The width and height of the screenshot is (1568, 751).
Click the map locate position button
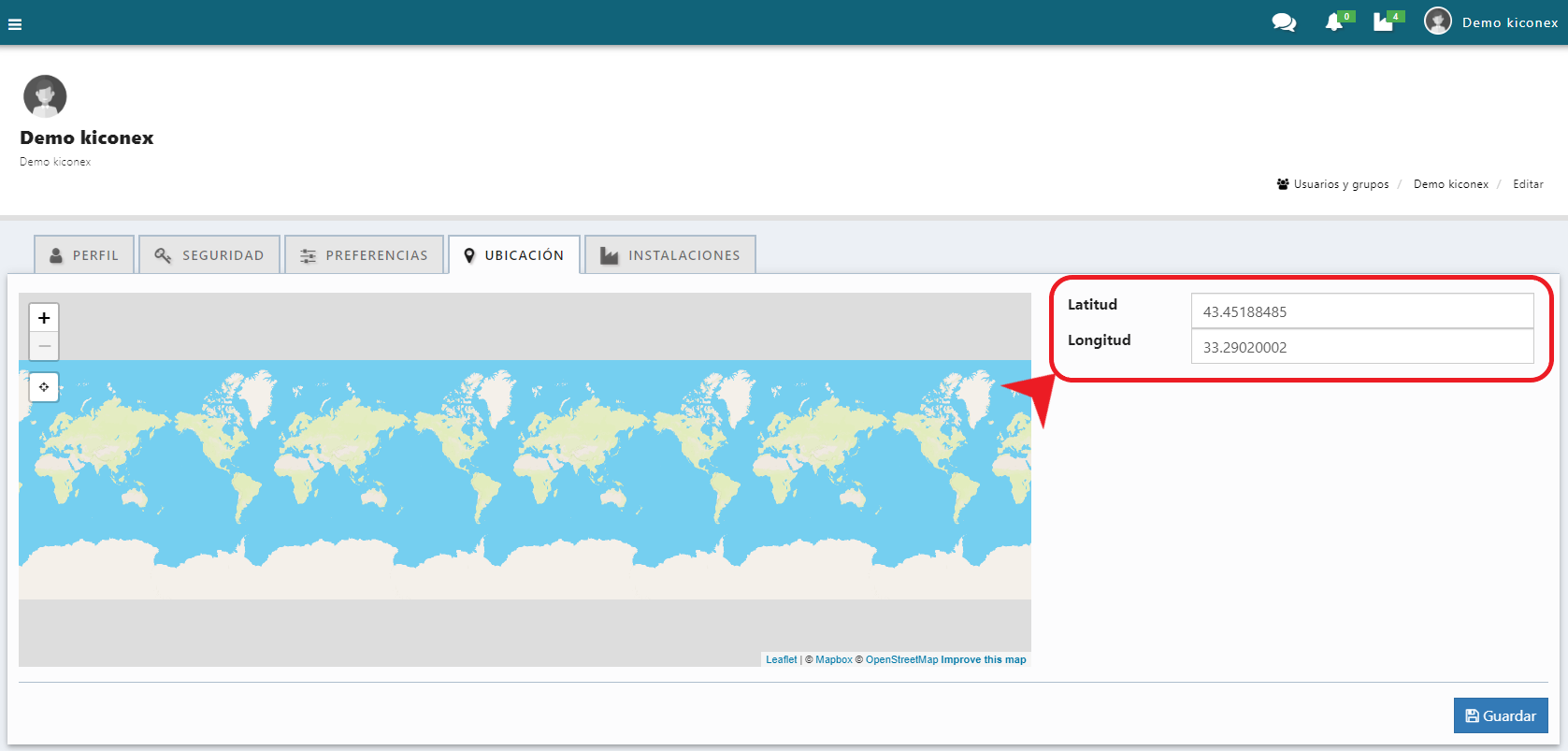44,386
